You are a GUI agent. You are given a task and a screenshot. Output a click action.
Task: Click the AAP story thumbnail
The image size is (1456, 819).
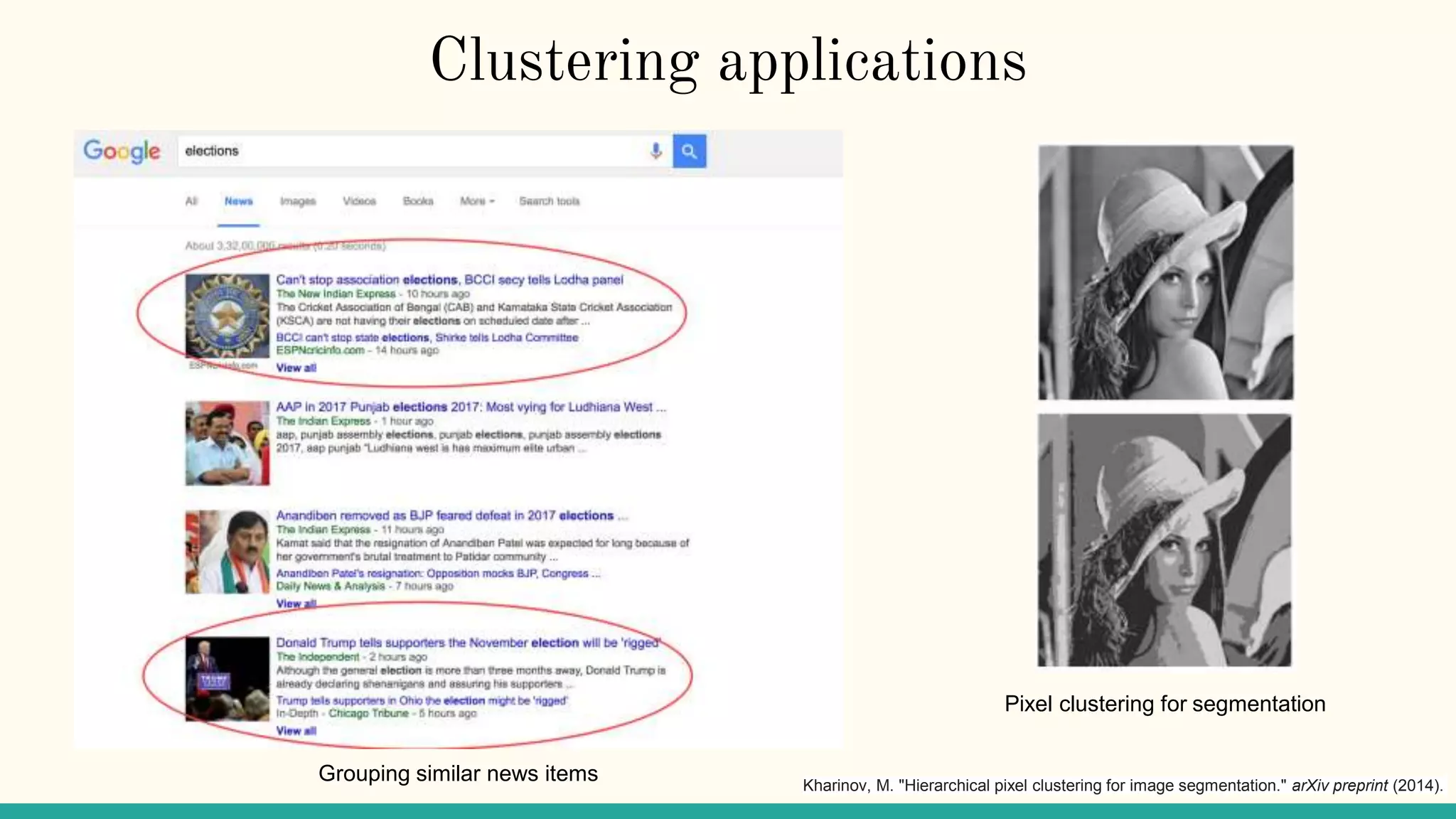pyautogui.click(x=227, y=443)
